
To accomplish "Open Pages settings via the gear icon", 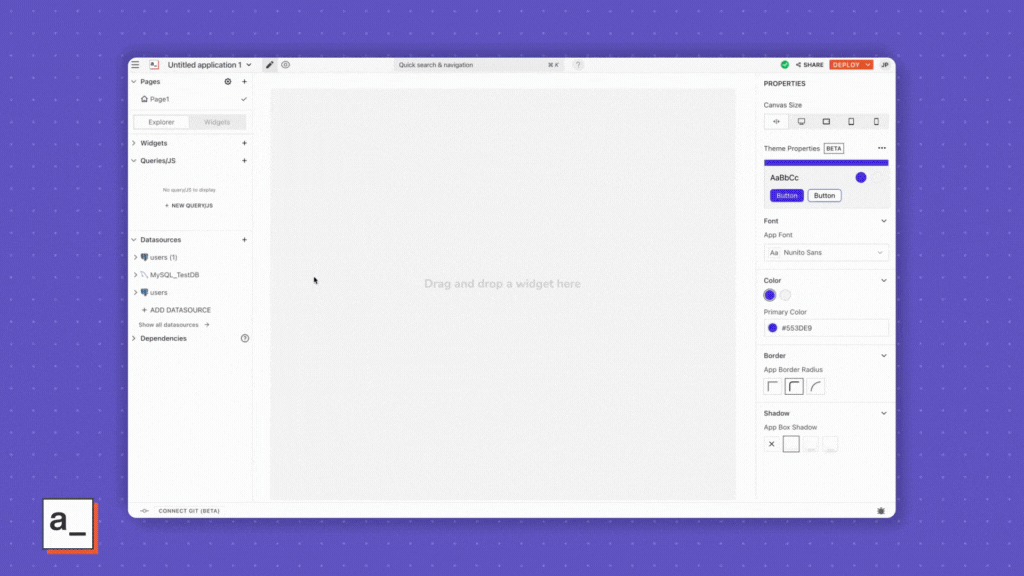I will (x=228, y=82).
